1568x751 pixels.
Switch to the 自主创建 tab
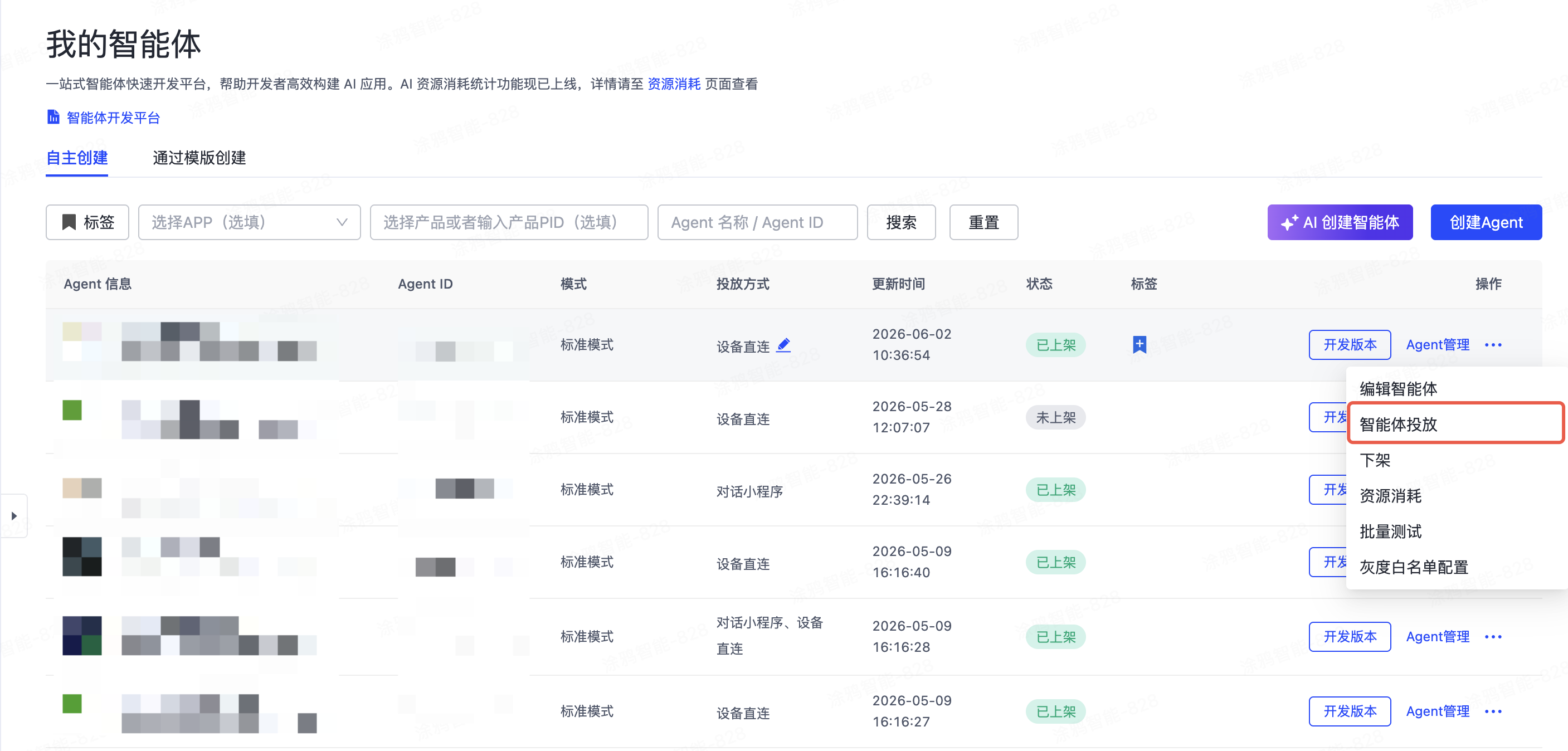[77, 158]
